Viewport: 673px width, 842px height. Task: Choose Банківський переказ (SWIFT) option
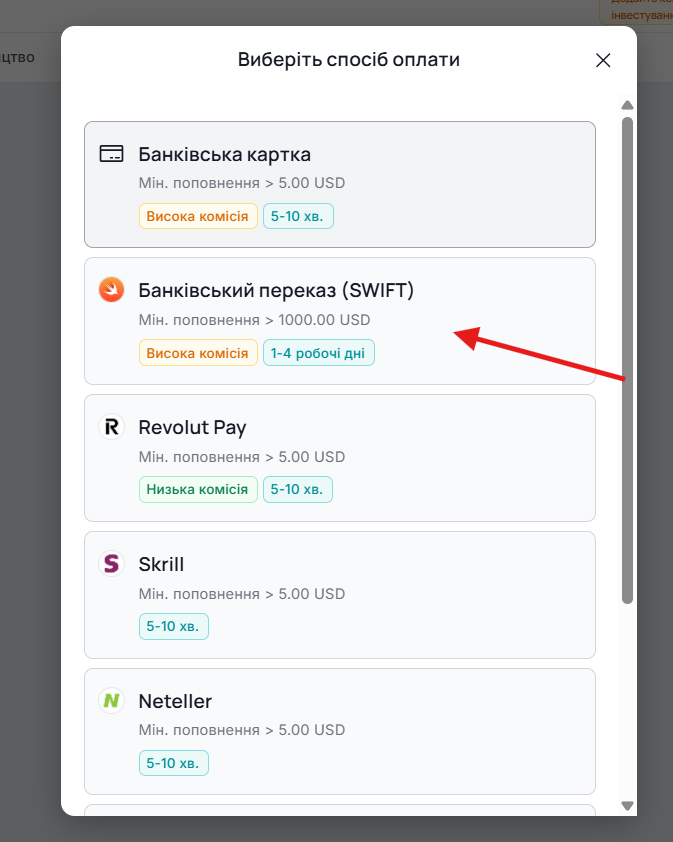pyautogui.click(x=339, y=321)
